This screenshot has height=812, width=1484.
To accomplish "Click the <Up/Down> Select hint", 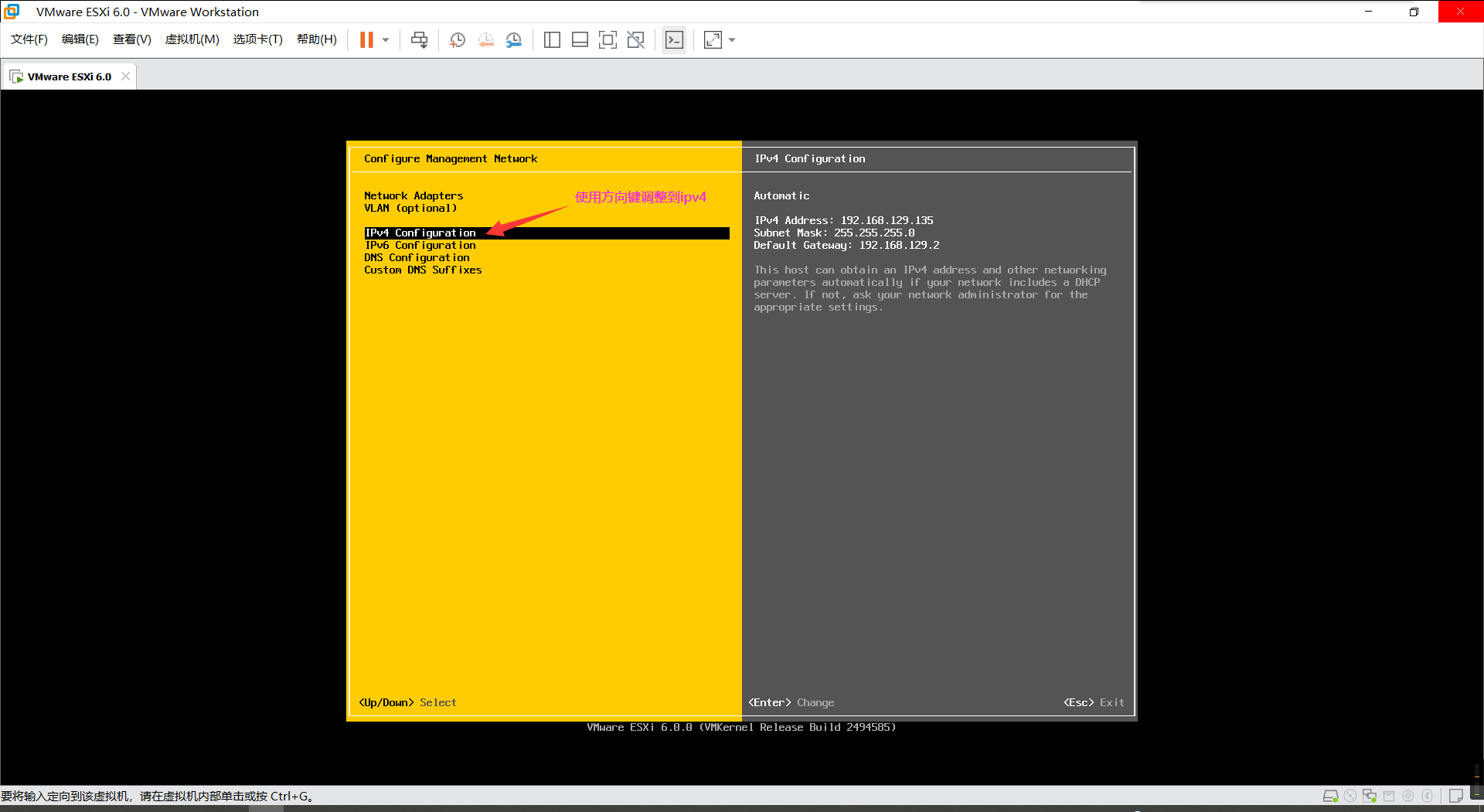I will pyautogui.click(x=407, y=703).
